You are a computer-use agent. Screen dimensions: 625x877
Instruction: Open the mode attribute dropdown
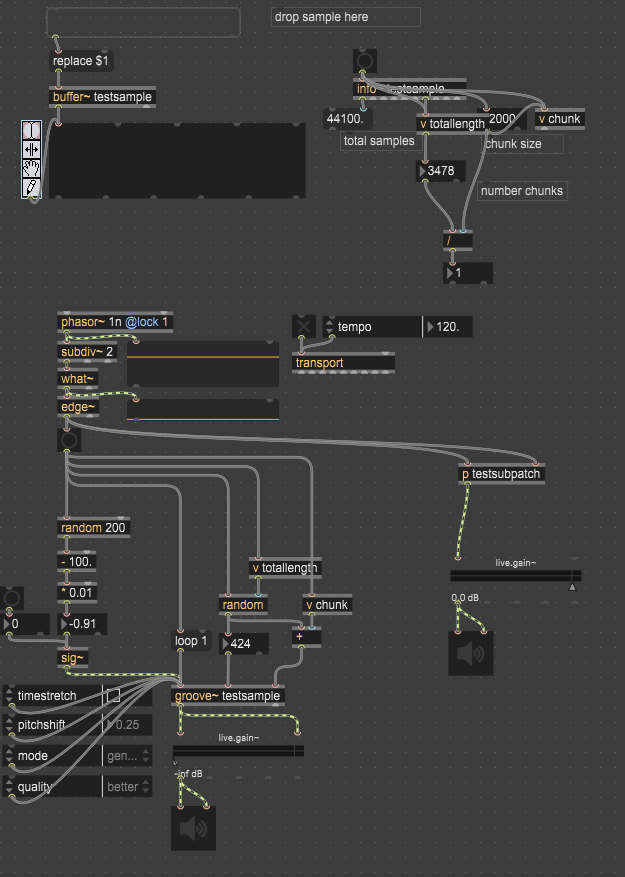point(128,756)
